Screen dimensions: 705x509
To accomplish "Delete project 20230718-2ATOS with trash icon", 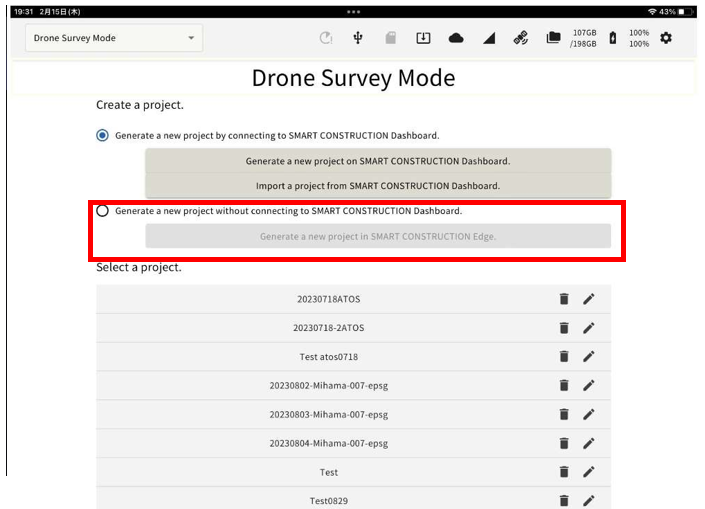I will [x=564, y=328].
